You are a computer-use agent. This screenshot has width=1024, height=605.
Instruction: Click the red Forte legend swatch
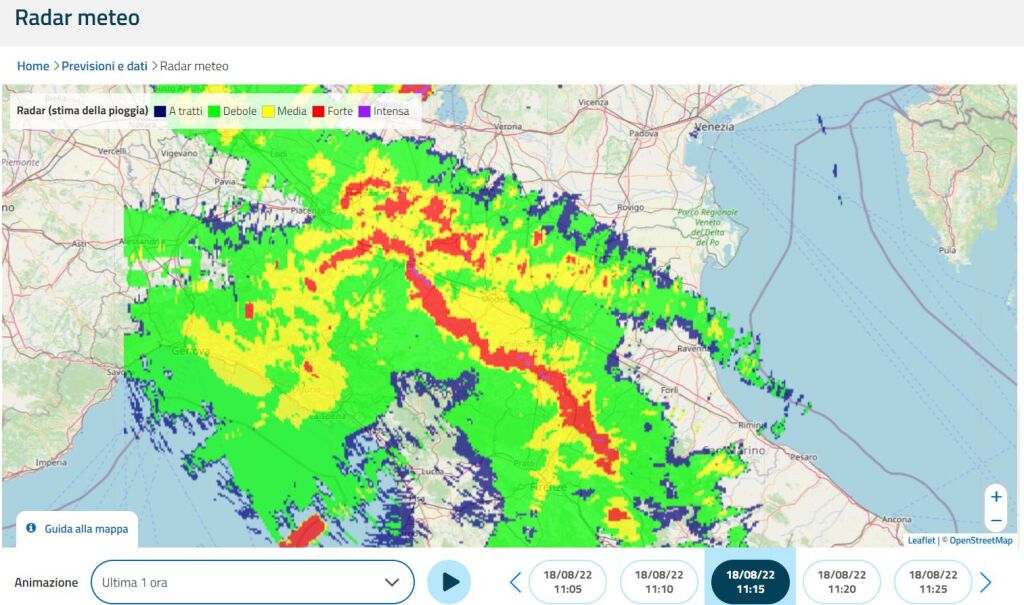(x=318, y=111)
